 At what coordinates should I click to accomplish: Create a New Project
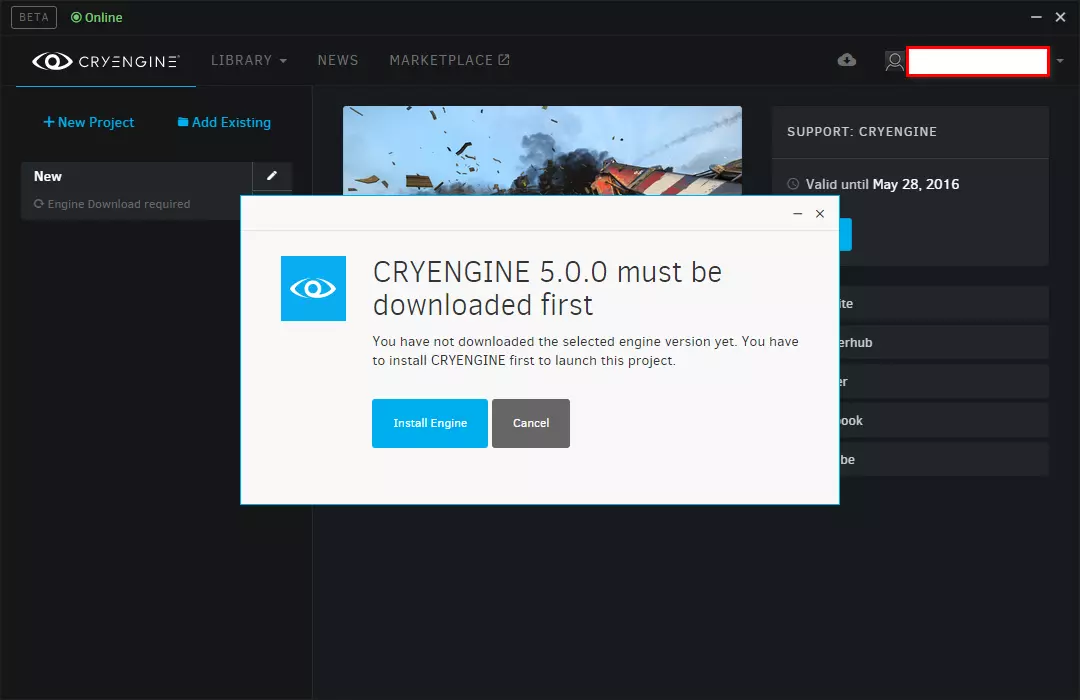click(x=89, y=122)
